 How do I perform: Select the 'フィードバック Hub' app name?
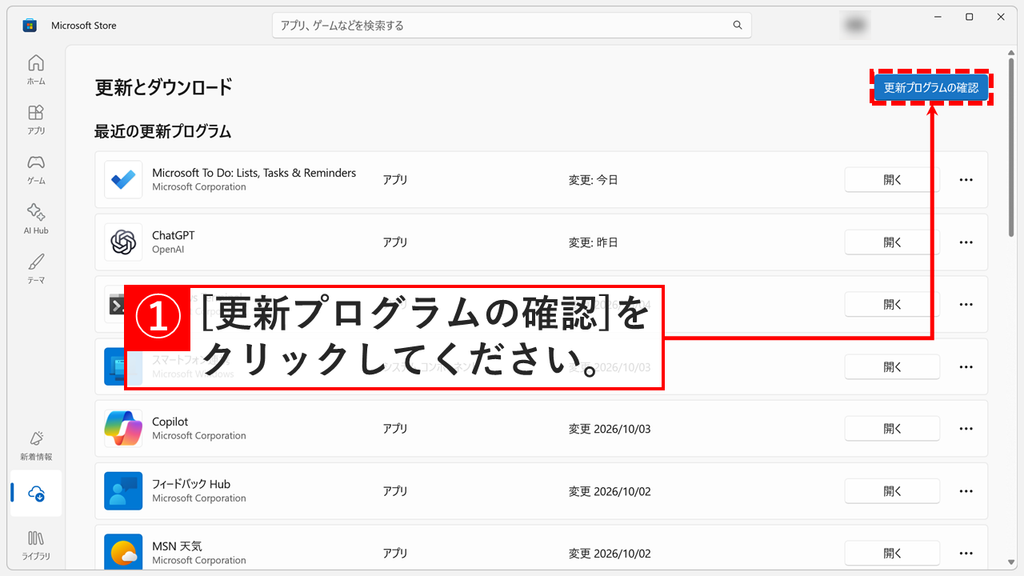(191, 484)
